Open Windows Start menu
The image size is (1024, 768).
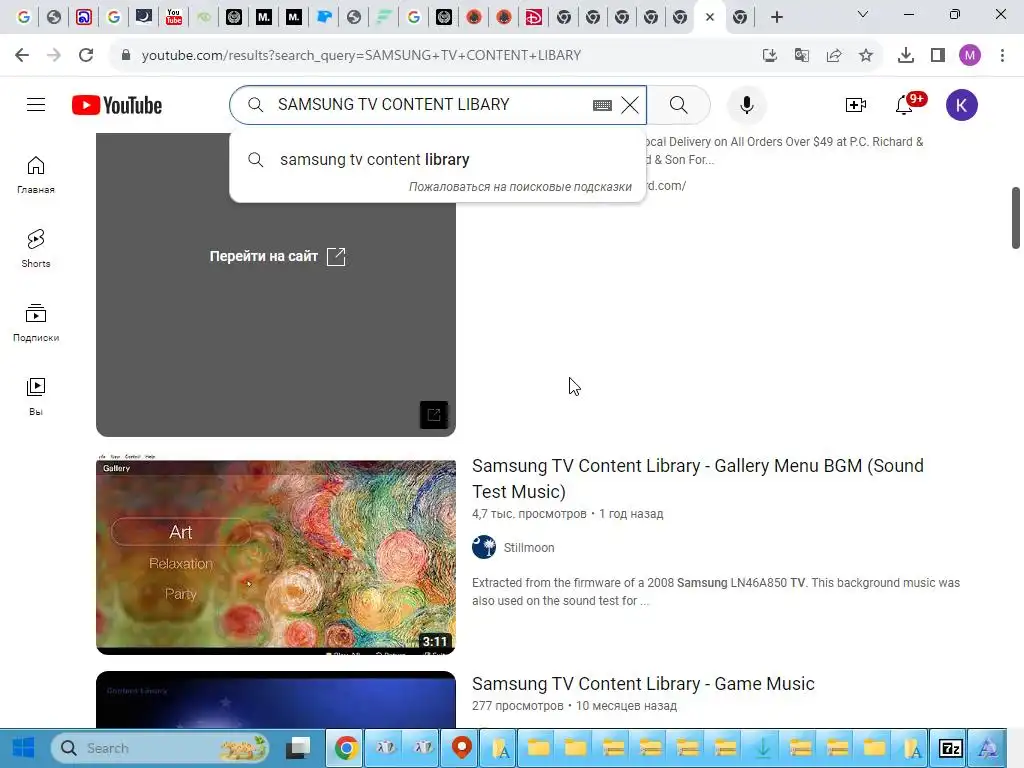pyautogui.click(x=24, y=748)
